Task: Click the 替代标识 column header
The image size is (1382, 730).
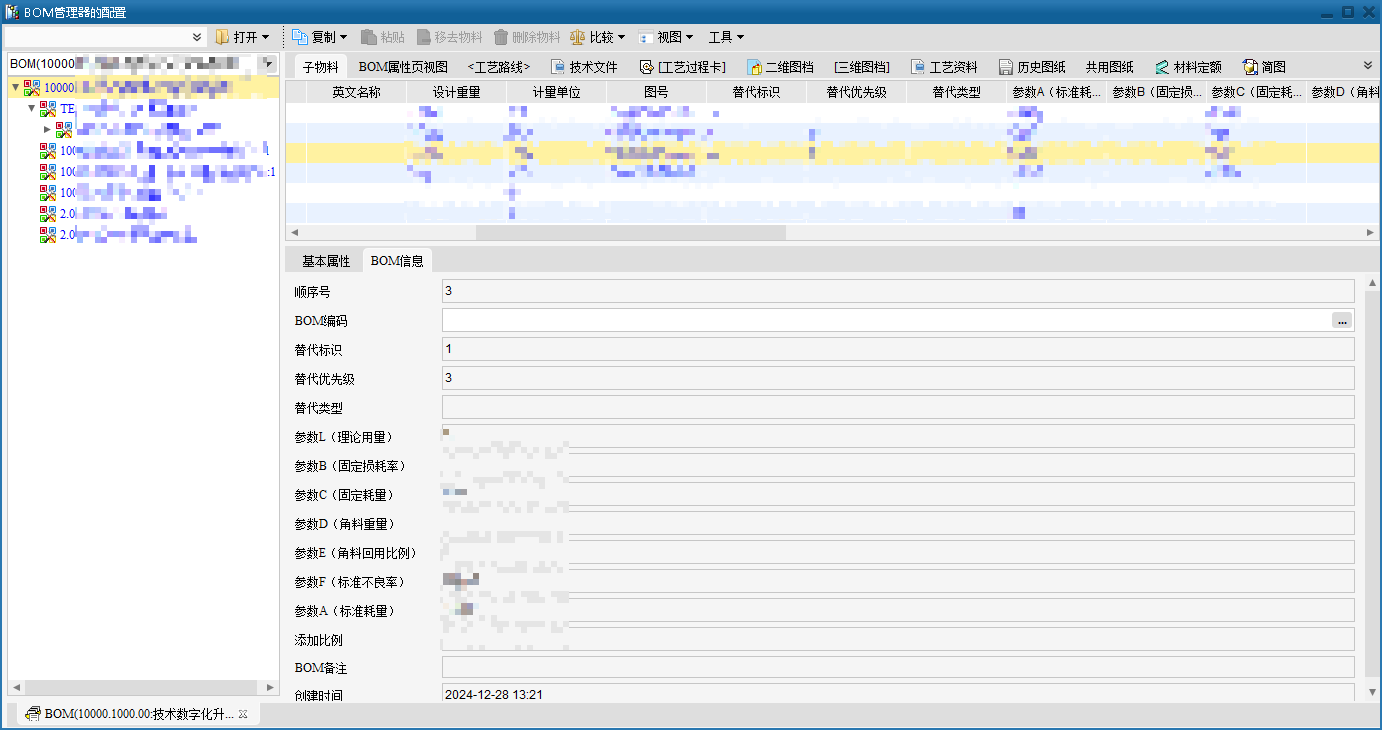Action: point(756,92)
